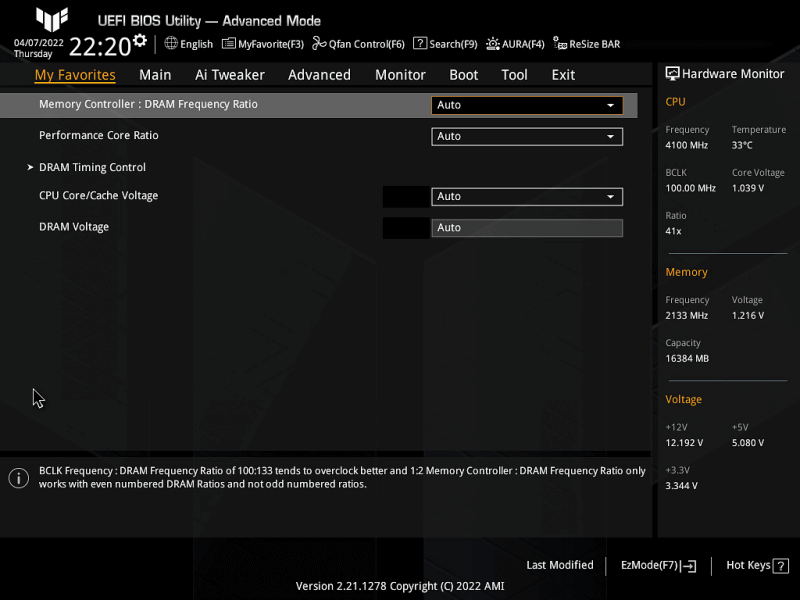Click the Version 2.21.1278 copyright text
Screen dimensions: 800x600
[x=400, y=586]
